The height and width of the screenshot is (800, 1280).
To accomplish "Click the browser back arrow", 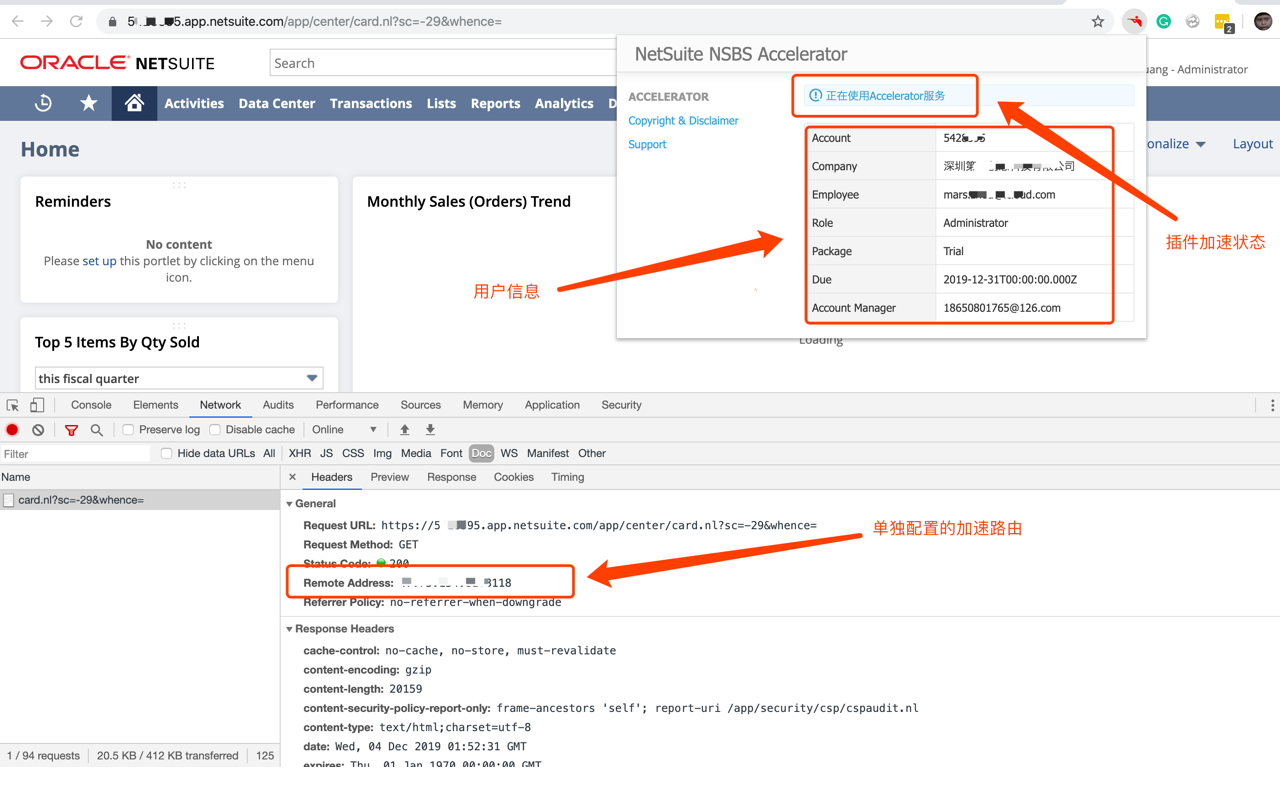I will [x=18, y=21].
